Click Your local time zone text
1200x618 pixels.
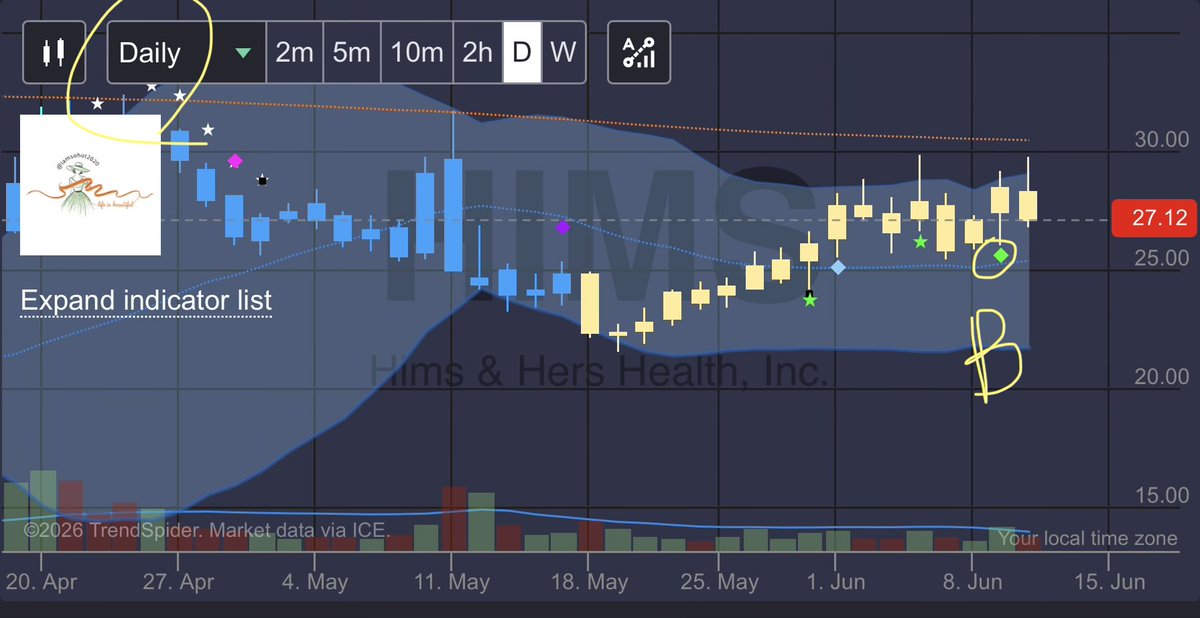point(1087,538)
